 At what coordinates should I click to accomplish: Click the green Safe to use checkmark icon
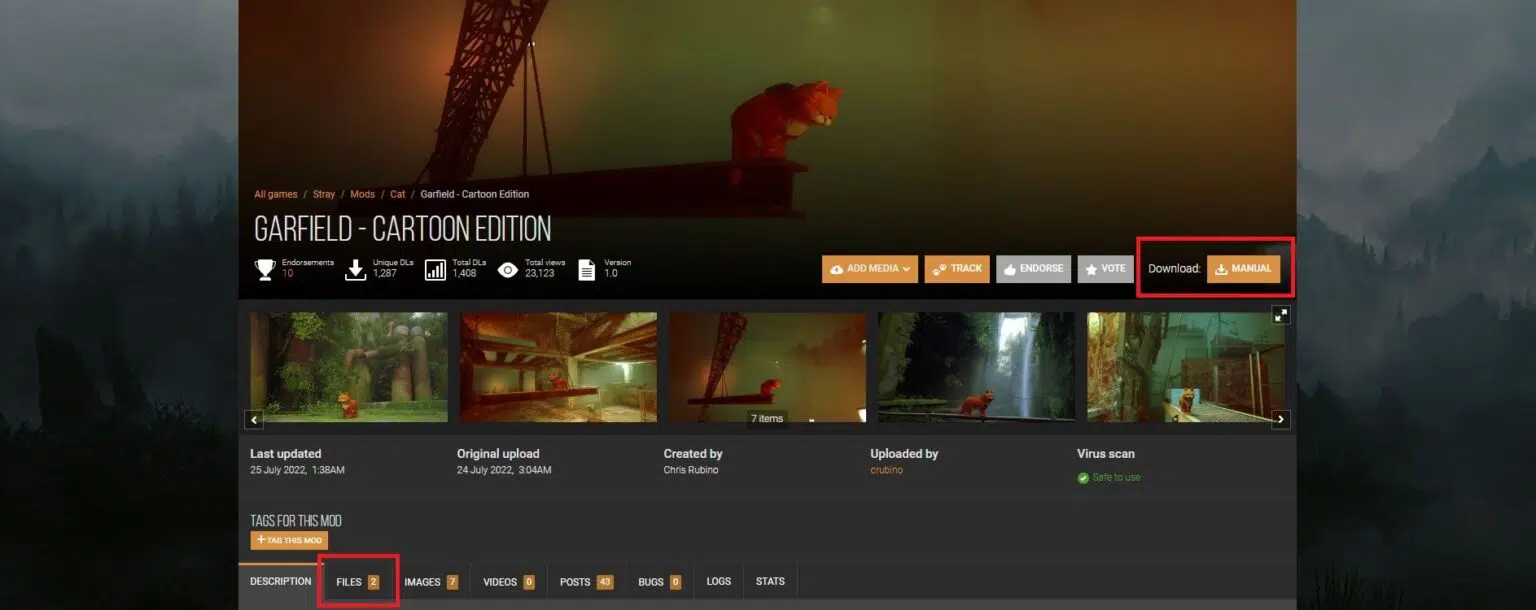1083,478
